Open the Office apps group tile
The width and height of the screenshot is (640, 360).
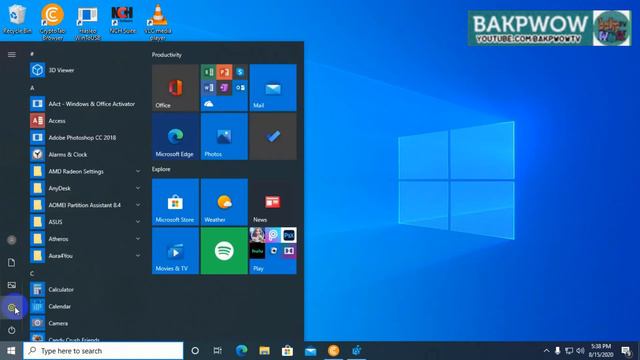pos(224,88)
